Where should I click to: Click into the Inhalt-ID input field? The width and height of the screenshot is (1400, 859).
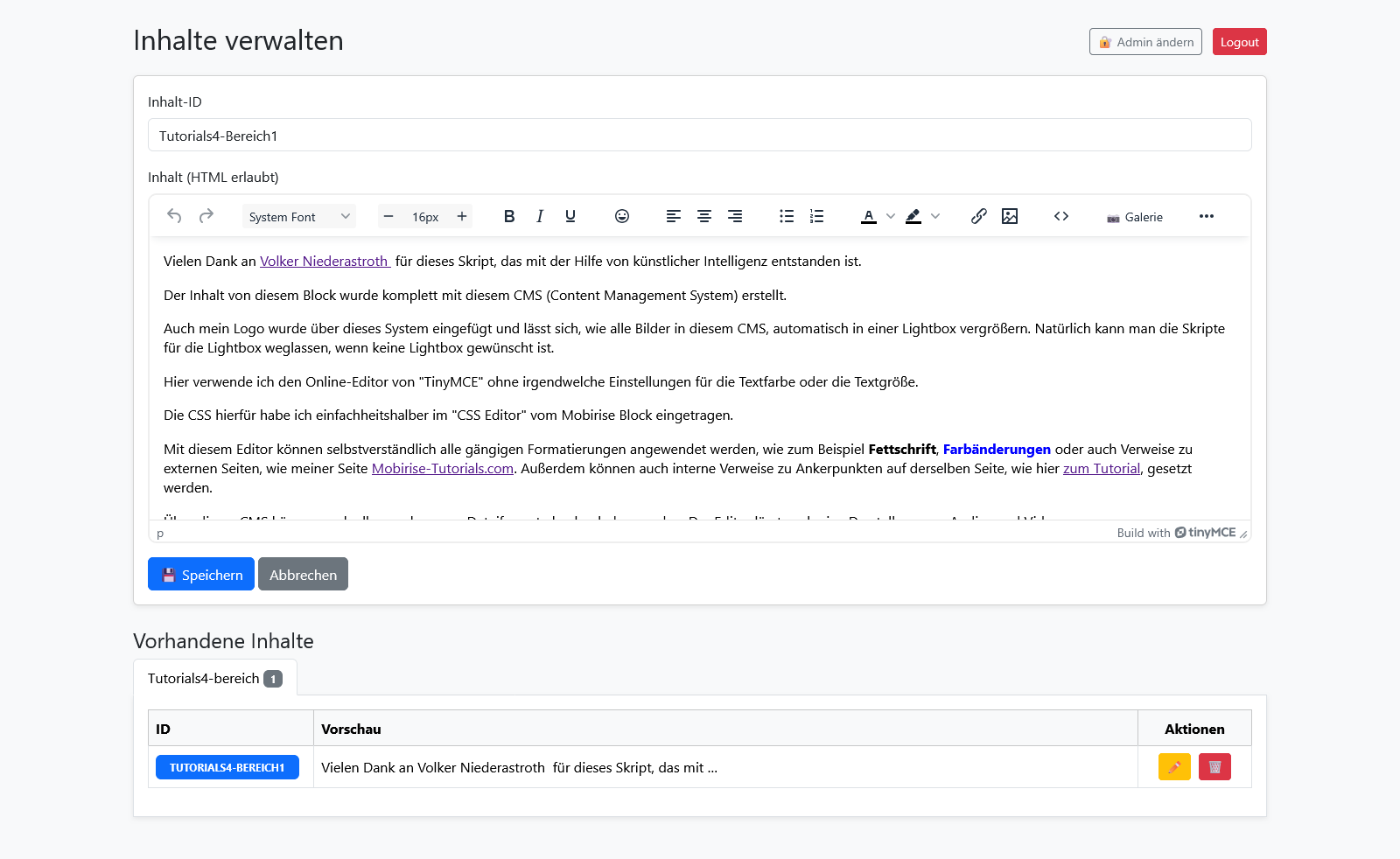click(x=699, y=136)
